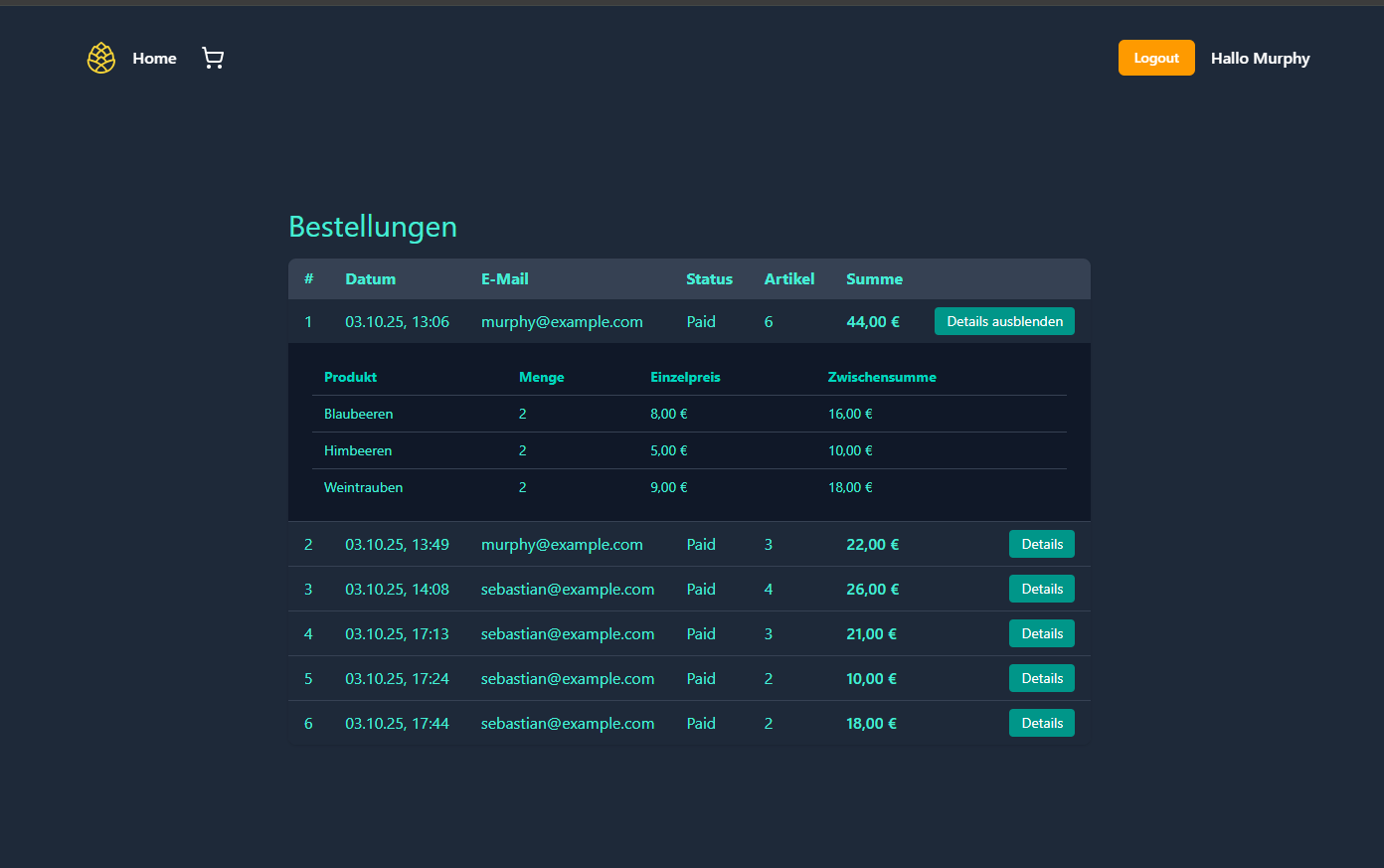The image size is (1384, 868).
Task: Expand Details for order 2
Action: coord(1041,544)
